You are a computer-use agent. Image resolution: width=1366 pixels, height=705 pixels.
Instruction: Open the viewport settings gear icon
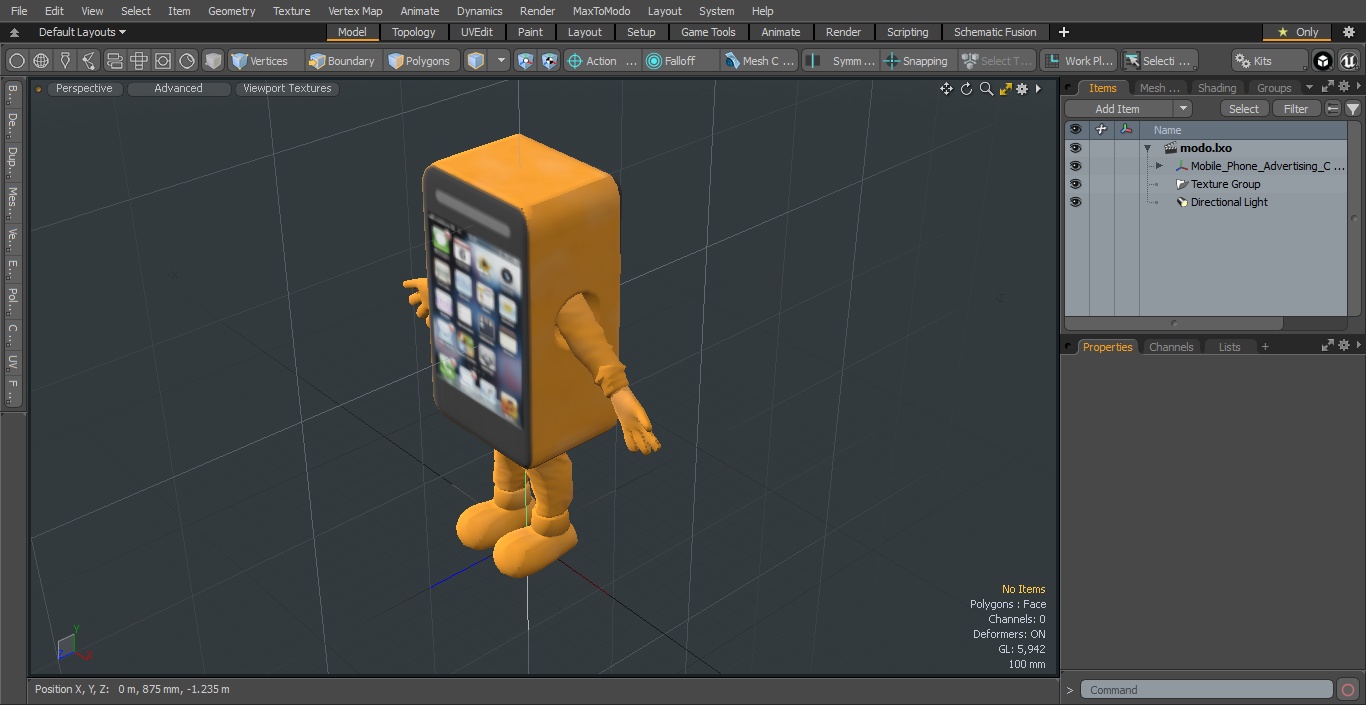(1022, 89)
